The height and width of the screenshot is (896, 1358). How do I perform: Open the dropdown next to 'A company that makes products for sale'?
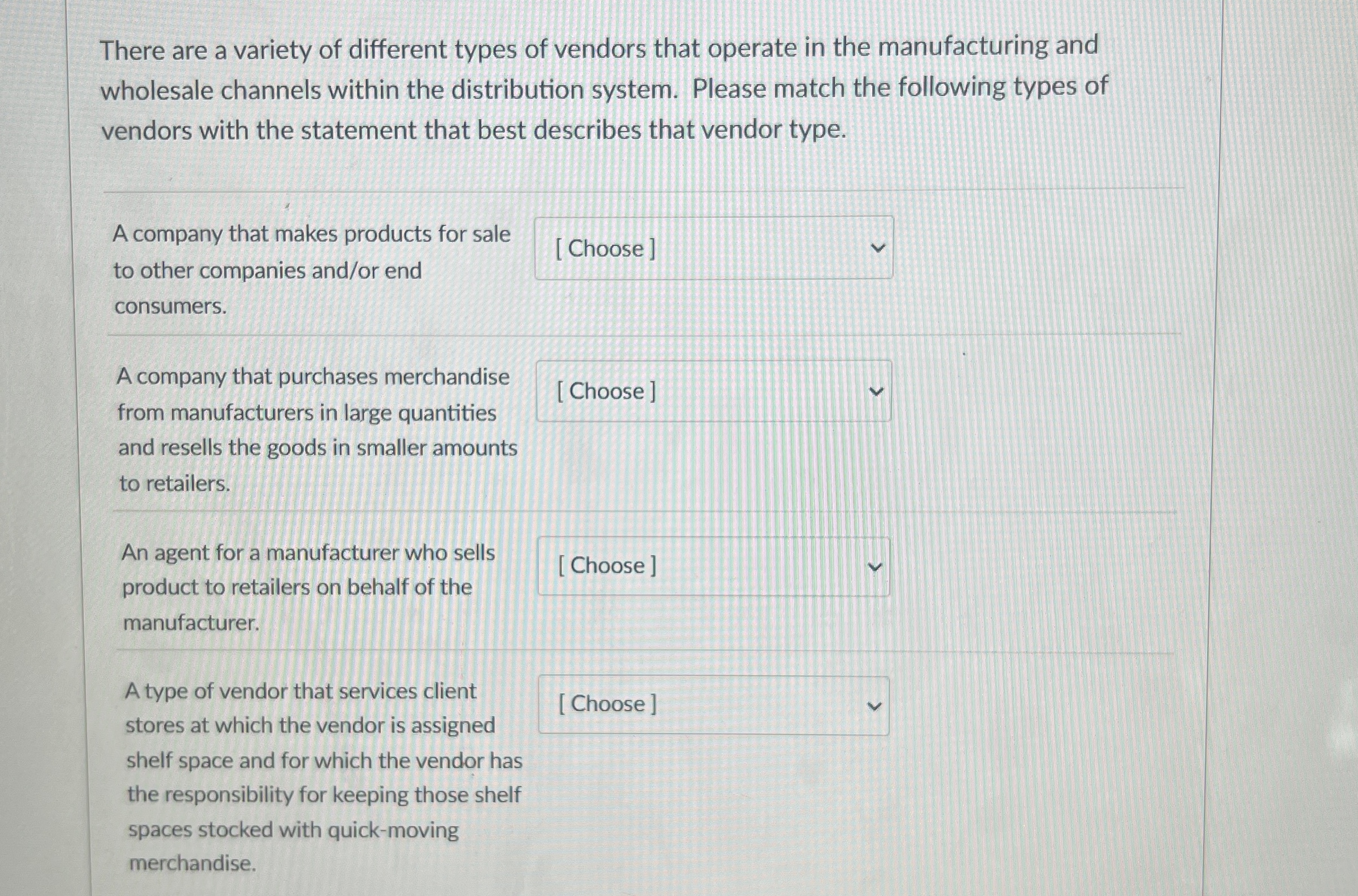point(713,248)
